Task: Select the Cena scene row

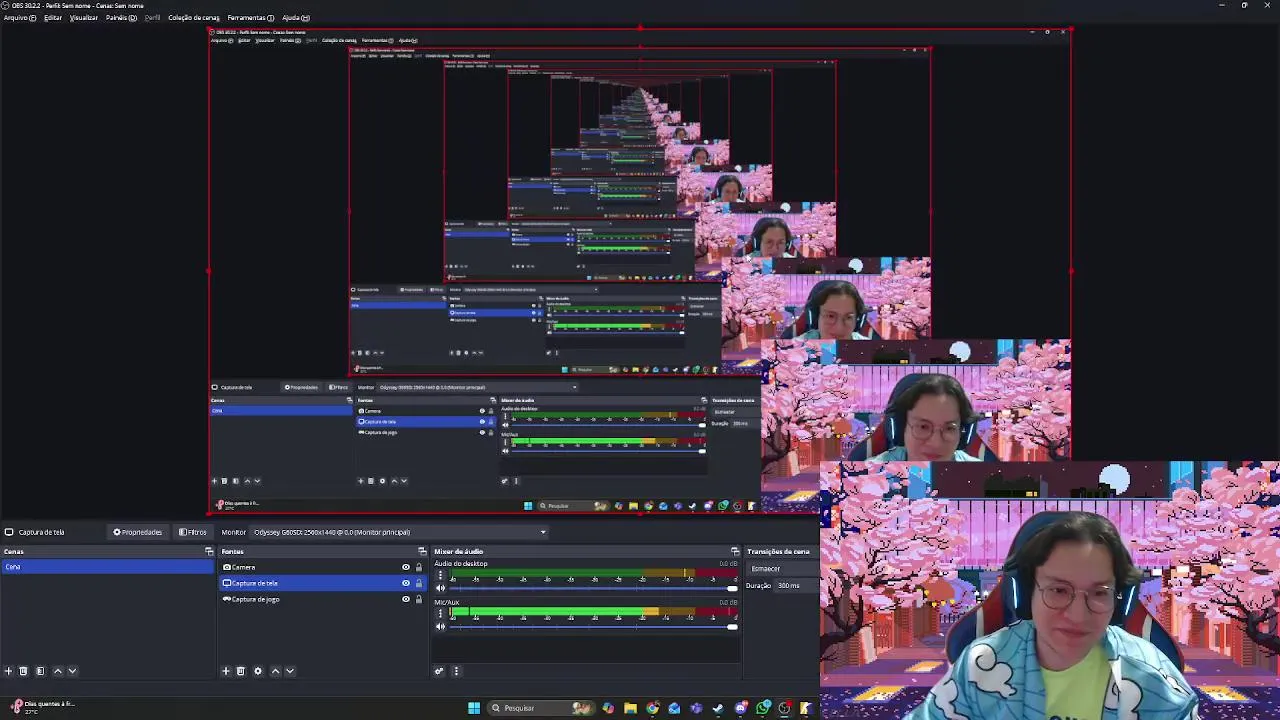Action: pyautogui.click(x=107, y=567)
